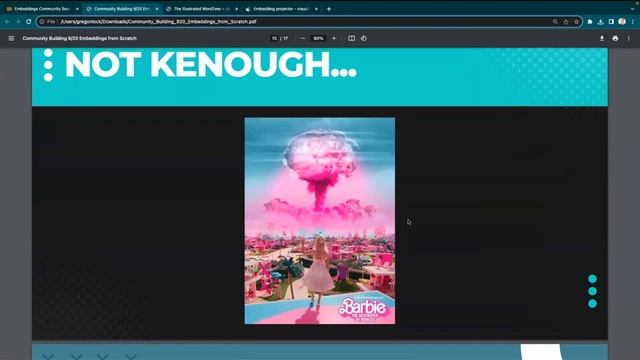Reload the current page
This screenshot has width=640, height=360.
pyautogui.click(x=29, y=22)
